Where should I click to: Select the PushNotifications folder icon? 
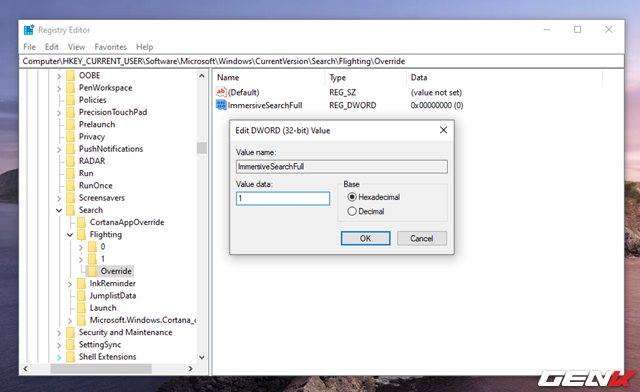(x=71, y=149)
